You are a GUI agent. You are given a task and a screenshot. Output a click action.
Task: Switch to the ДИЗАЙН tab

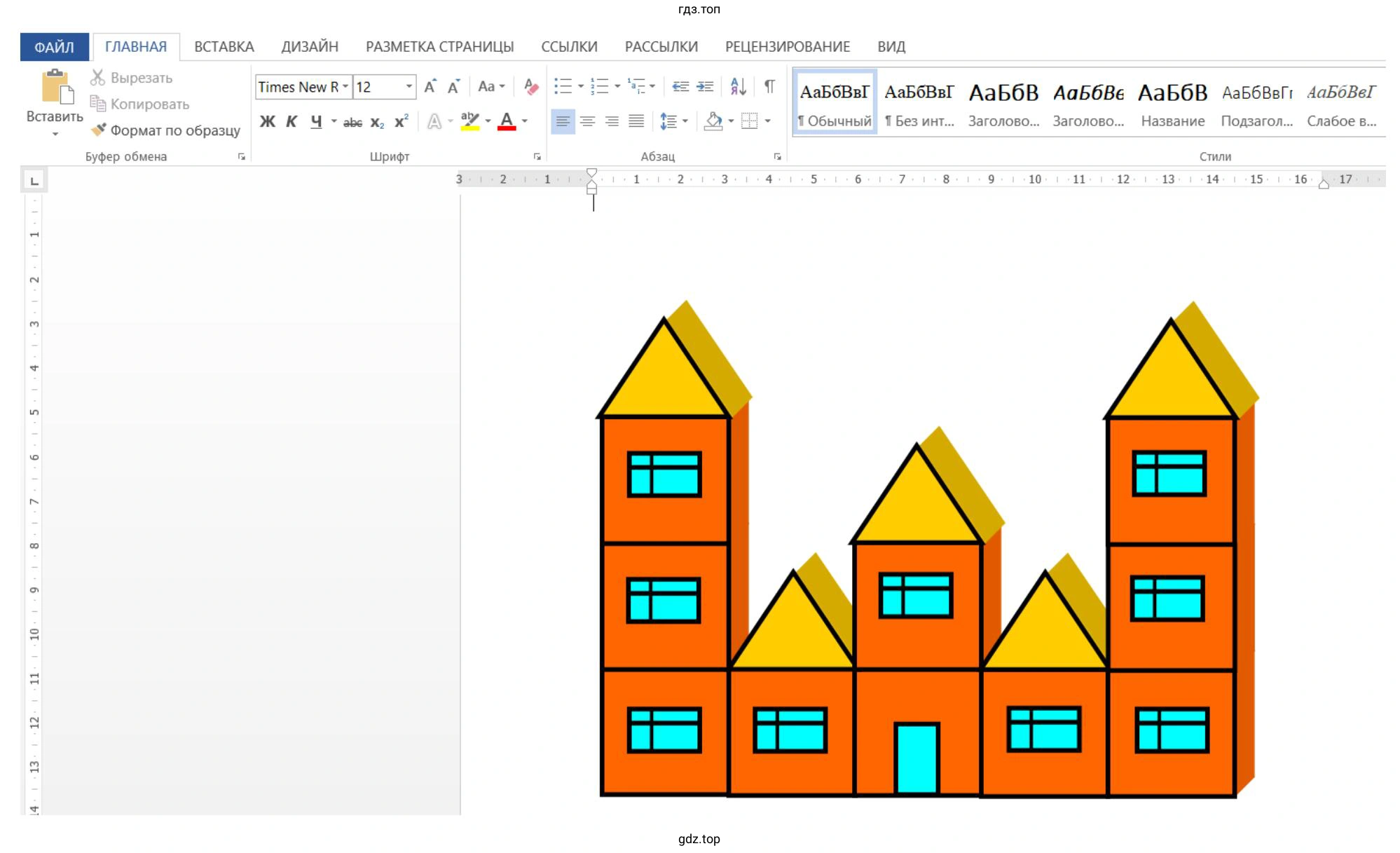tap(310, 47)
